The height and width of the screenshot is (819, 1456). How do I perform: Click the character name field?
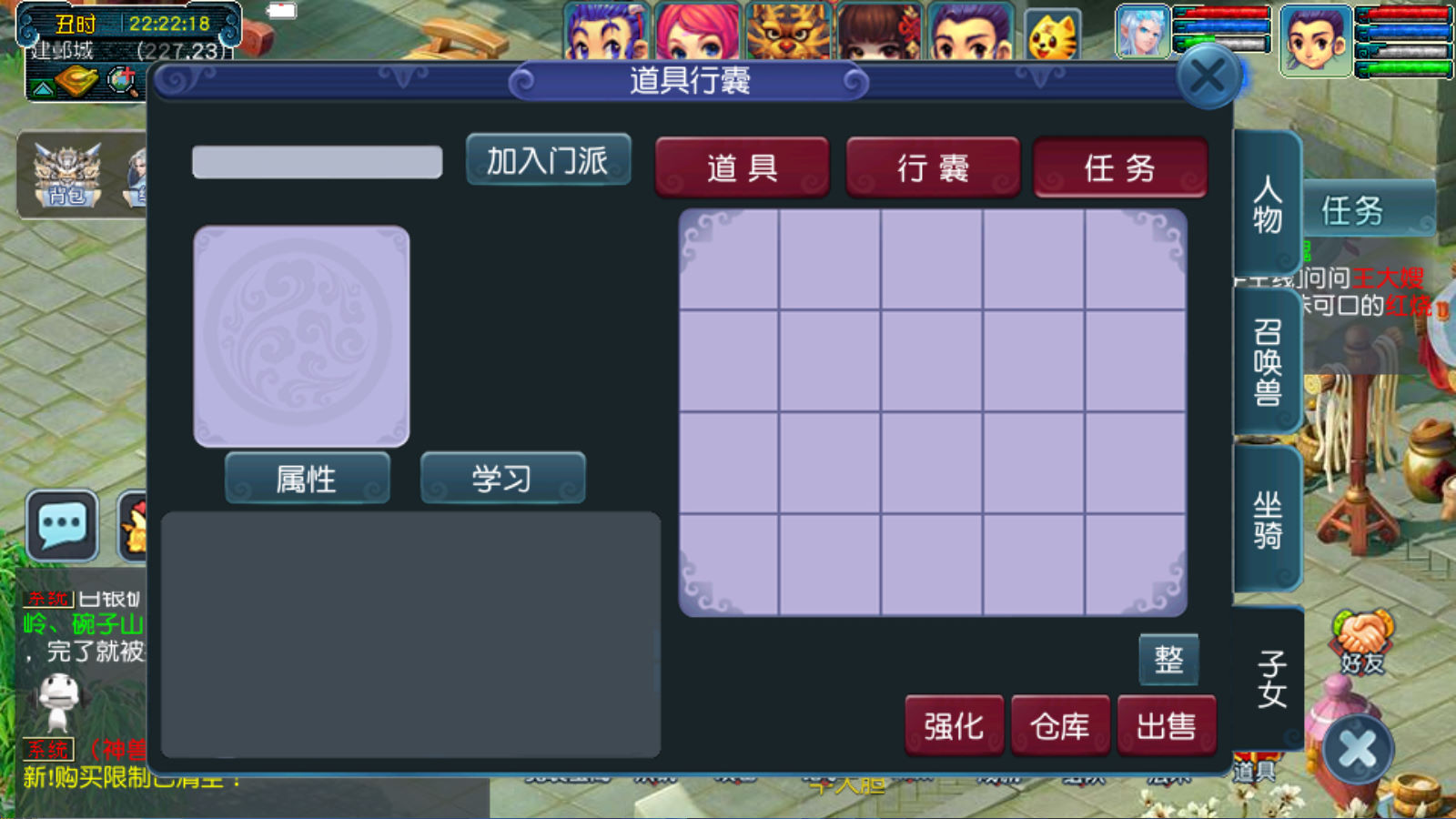tap(317, 162)
